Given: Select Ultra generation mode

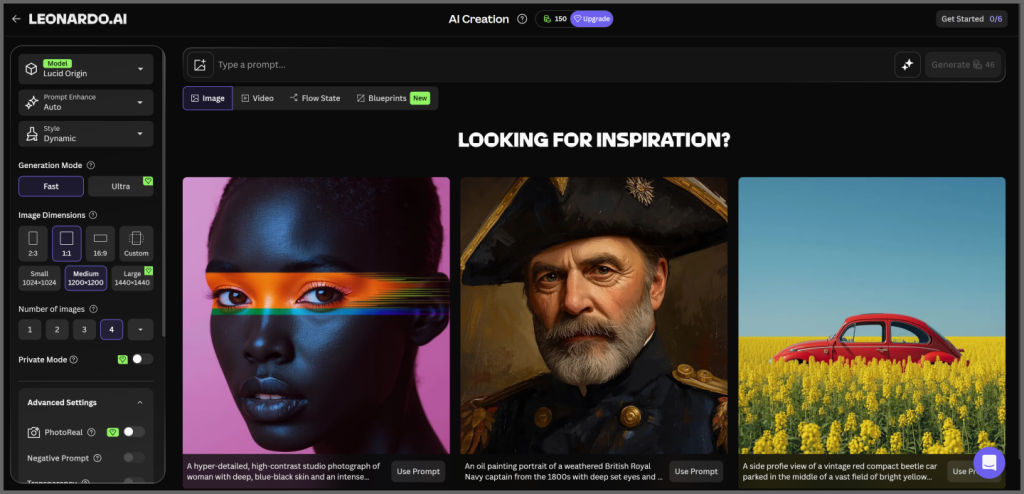Looking at the screenshot, I should 121,186.
